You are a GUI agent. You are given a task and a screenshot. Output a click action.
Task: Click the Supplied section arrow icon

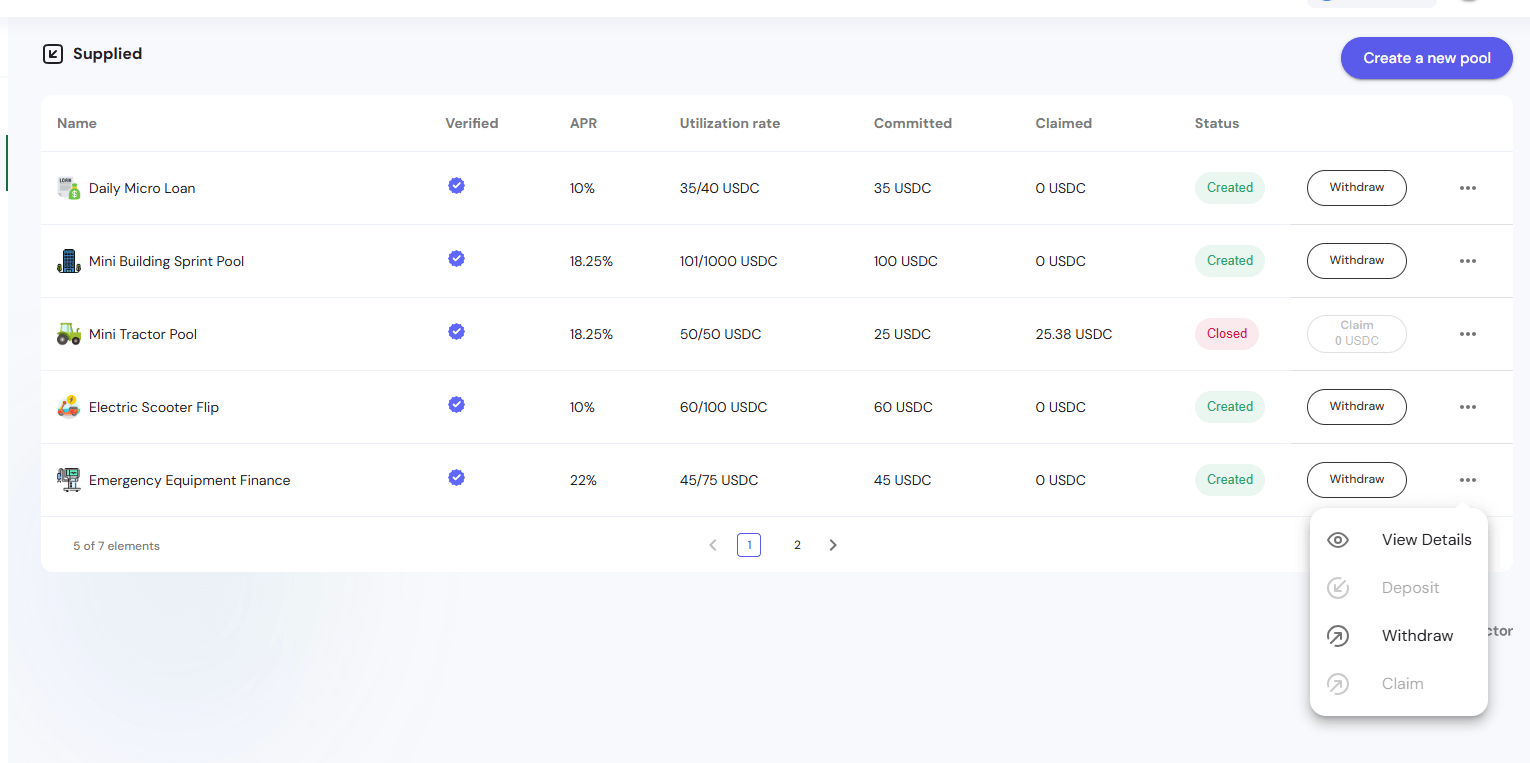(x=53, y=54)
